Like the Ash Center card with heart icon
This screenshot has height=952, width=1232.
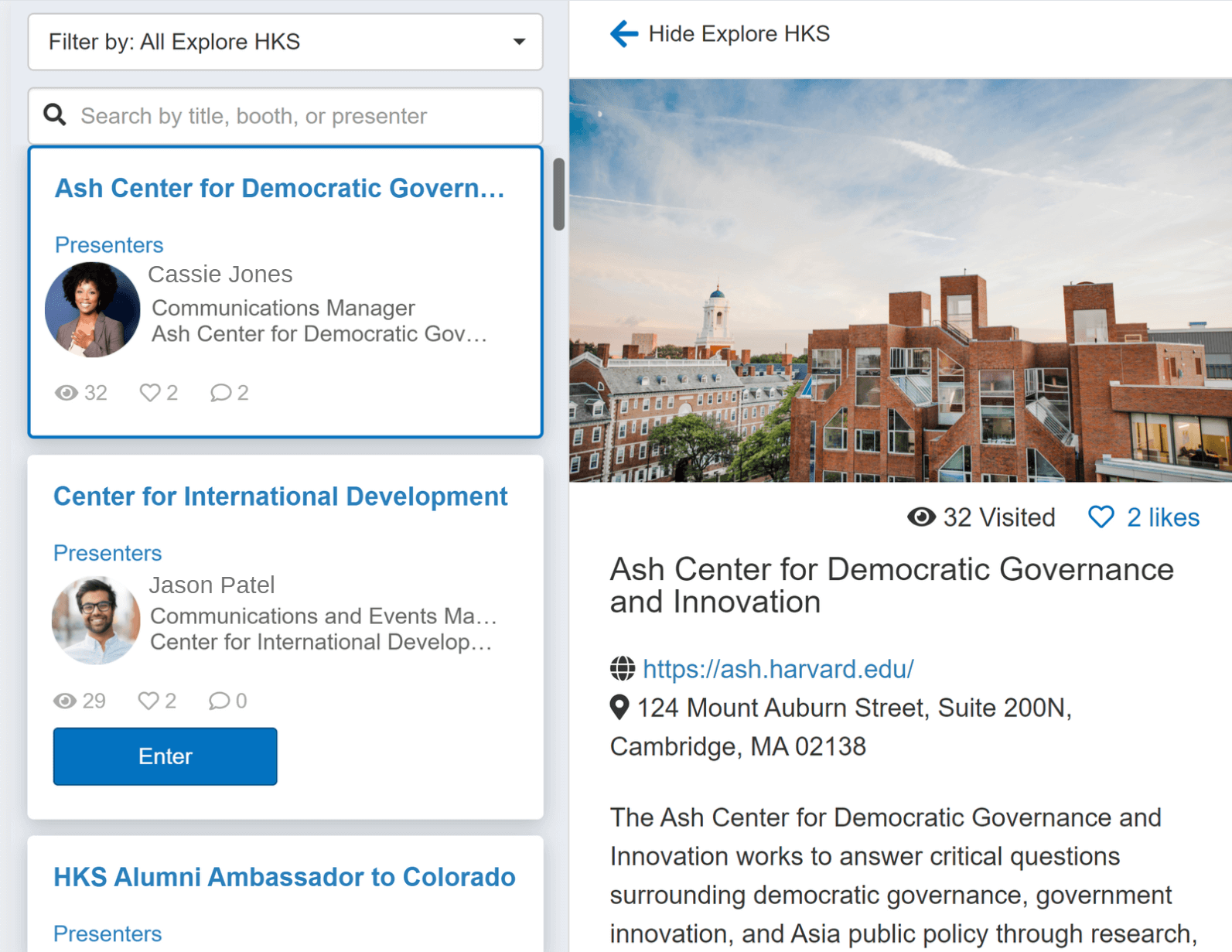pos(149,393)
